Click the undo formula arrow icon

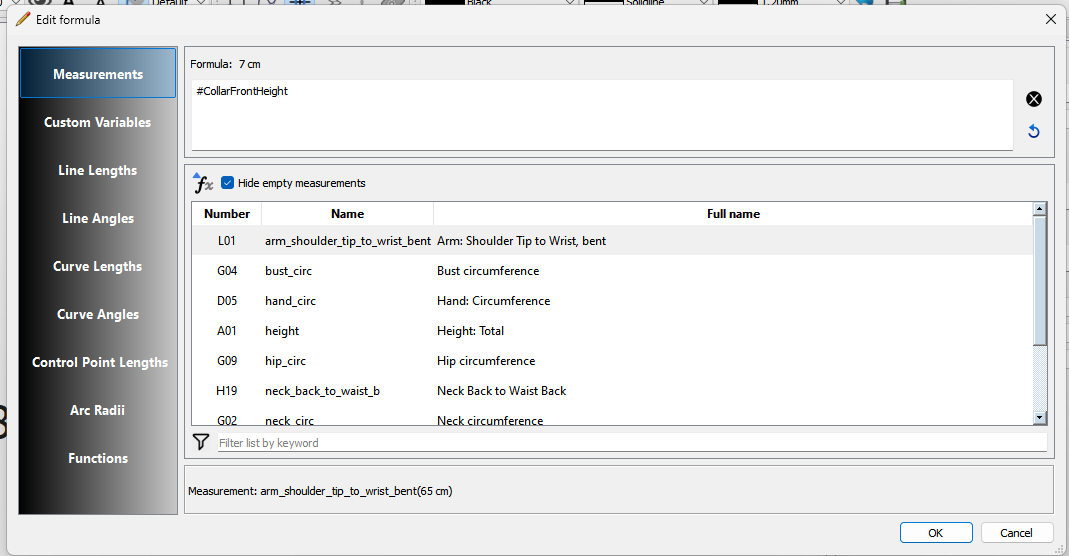coord(1034,132)
